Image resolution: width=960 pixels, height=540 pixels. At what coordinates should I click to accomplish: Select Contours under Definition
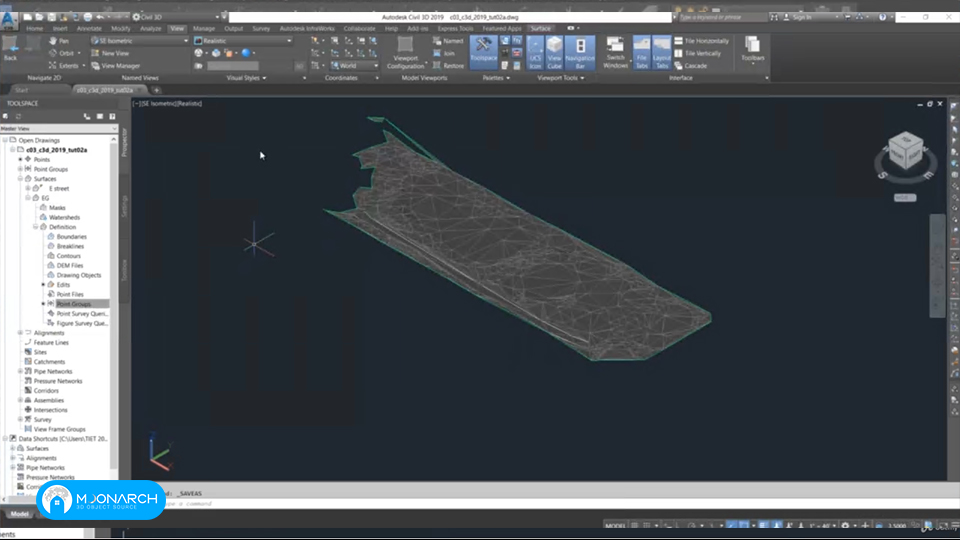click(x=69, y=256)
